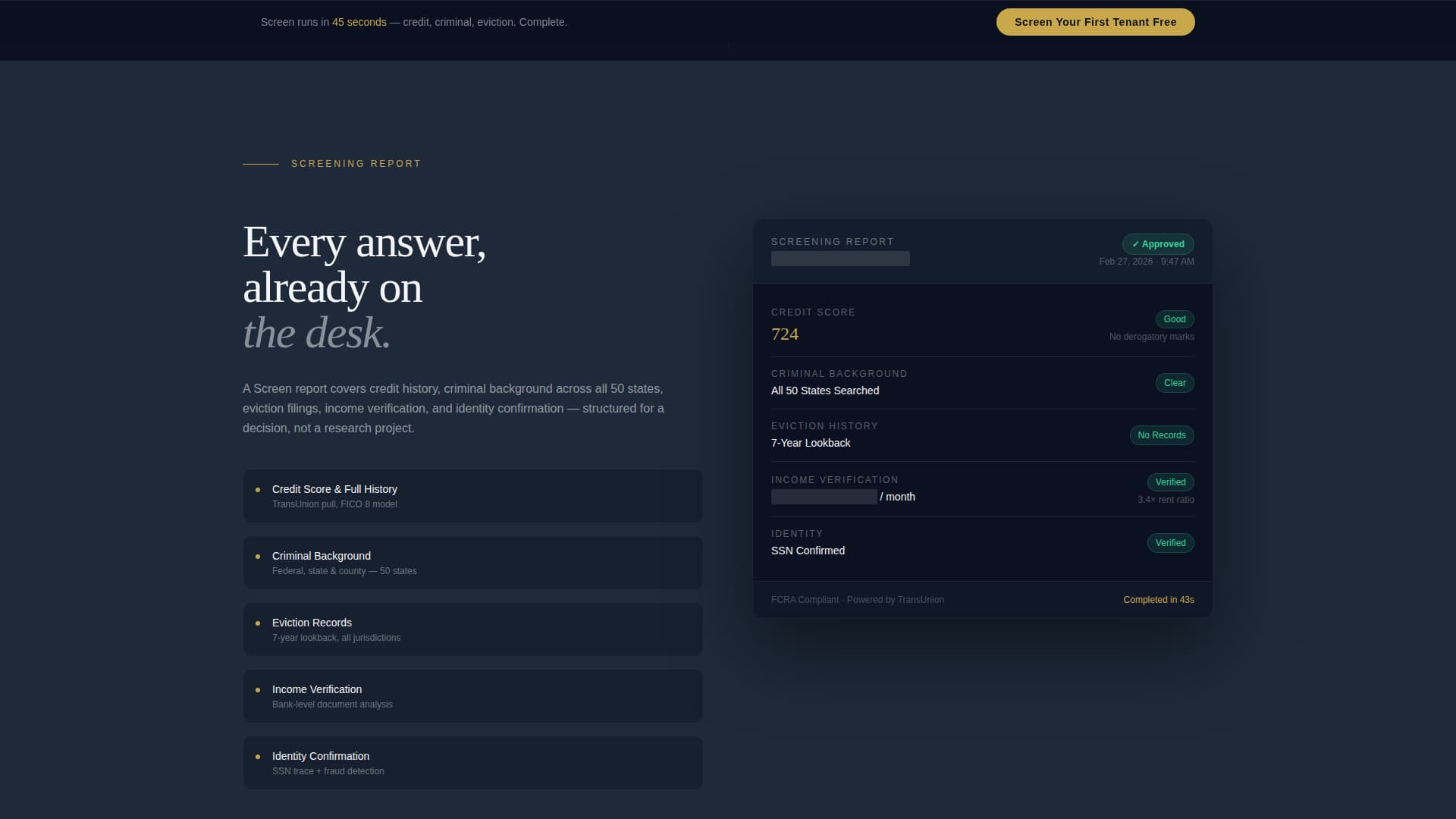The image size is (1456, 819).
Task: Expand the Identity Confirmation card
Action: (x=472, y=762)
